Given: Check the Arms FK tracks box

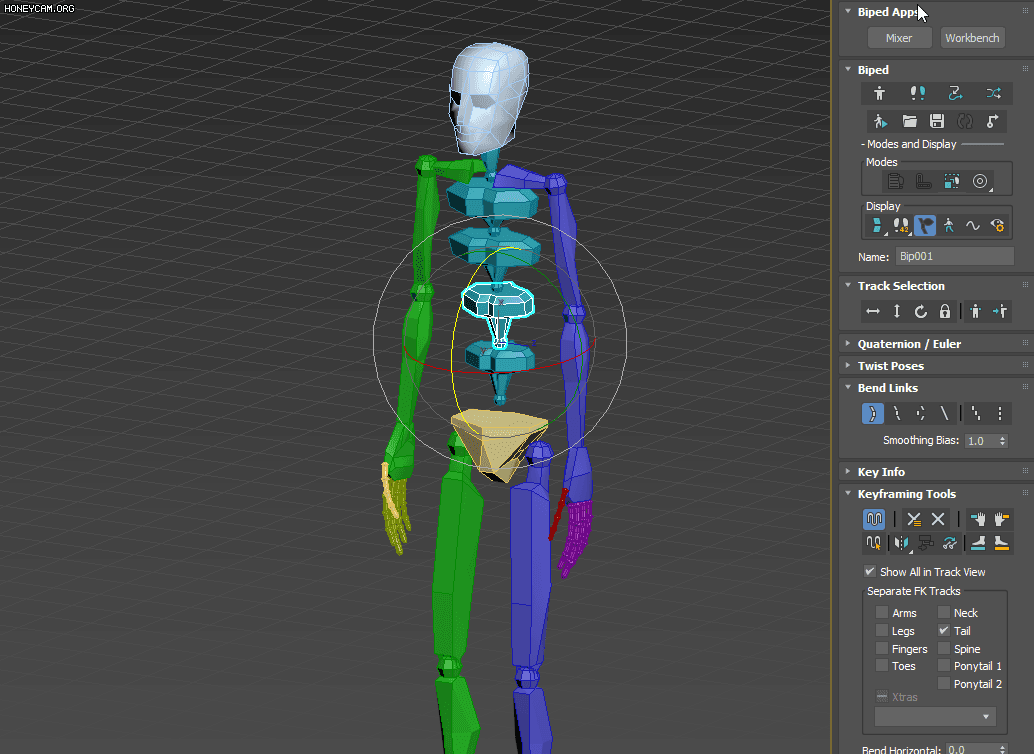Looking at the screenshot, I should [882, 612].
